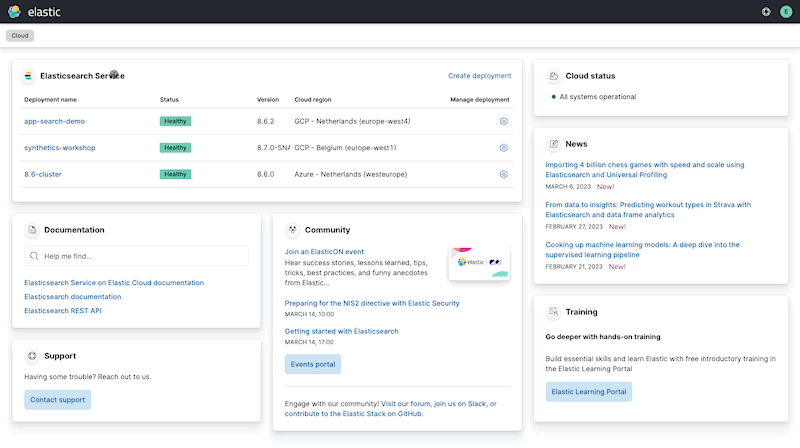Click the Cloud region column header
The image size is (800, 448).
pyautogui.click(x=313, y=100)
